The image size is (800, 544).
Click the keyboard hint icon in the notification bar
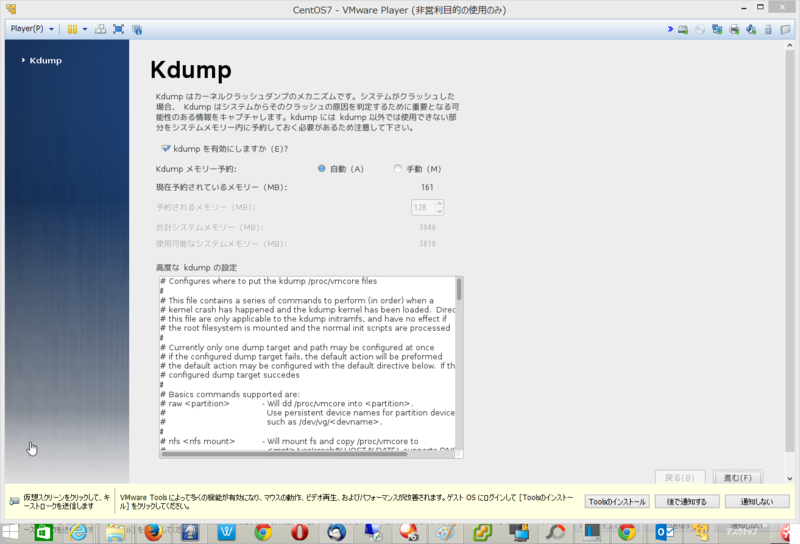14,501
